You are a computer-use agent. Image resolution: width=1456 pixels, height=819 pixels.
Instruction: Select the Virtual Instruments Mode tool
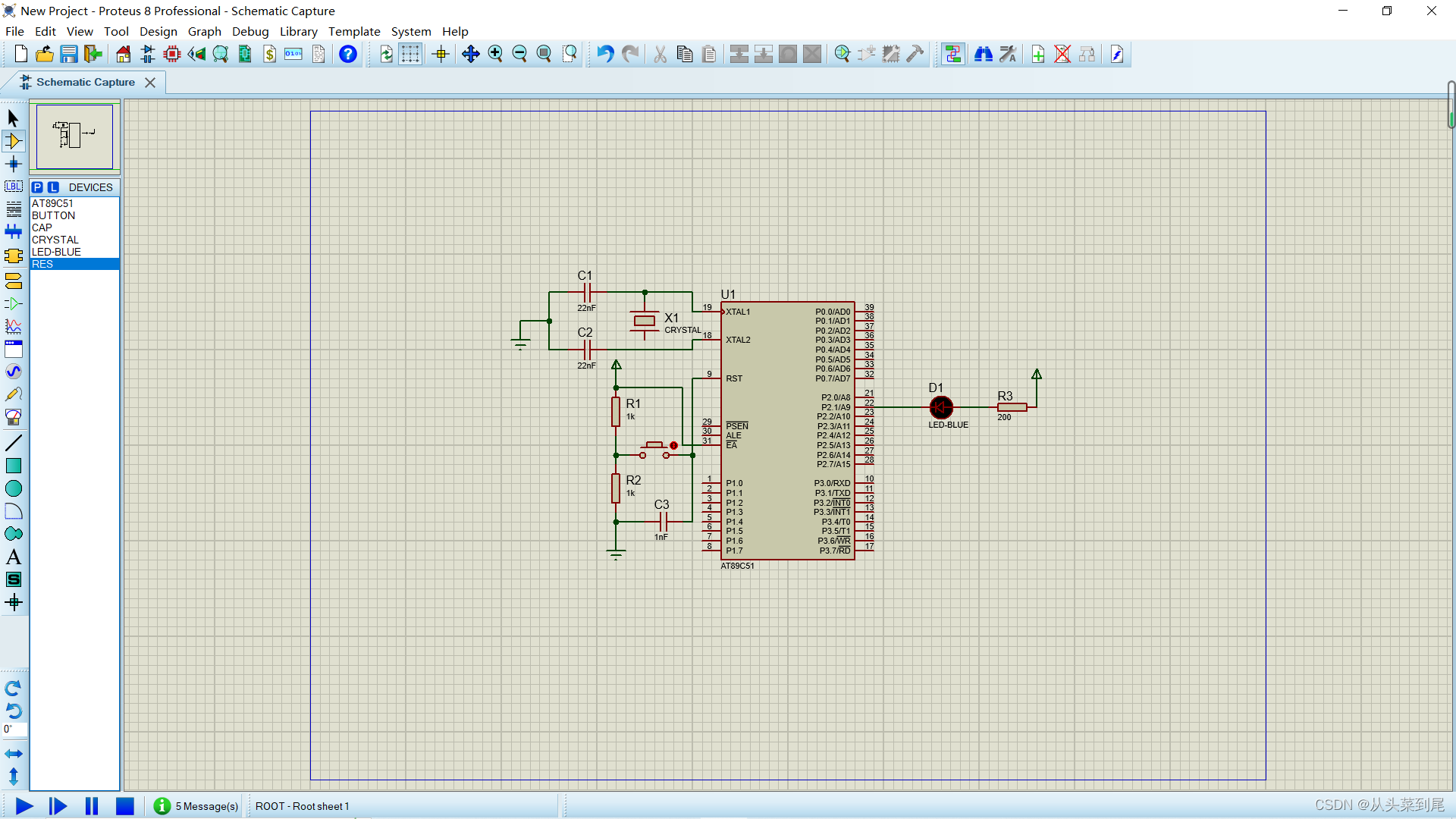coord(13,417)
